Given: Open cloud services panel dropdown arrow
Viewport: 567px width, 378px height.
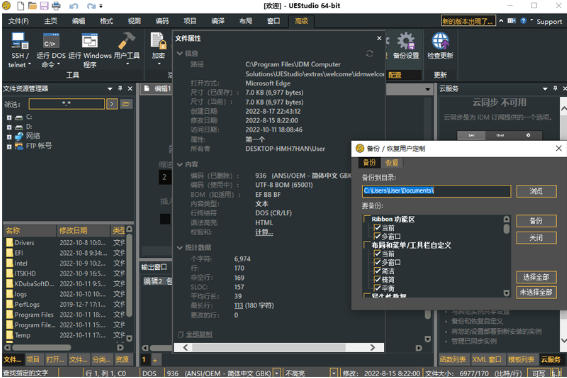Looking at the screenshot, I should pyautogui.click(x=545, y=89).
